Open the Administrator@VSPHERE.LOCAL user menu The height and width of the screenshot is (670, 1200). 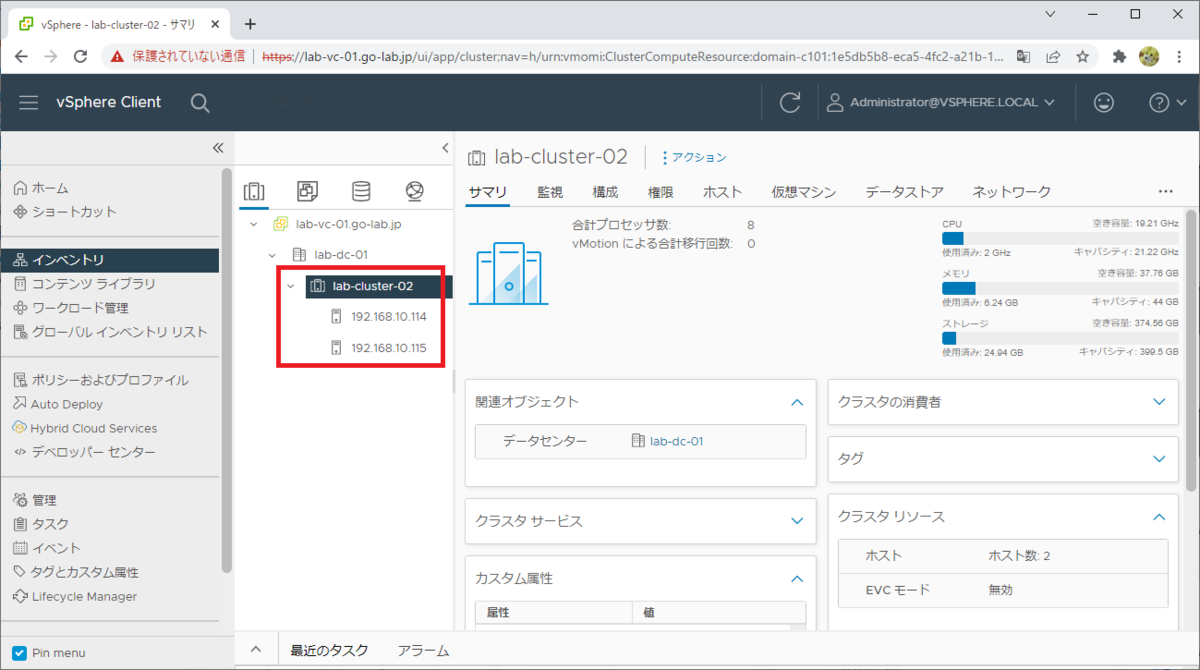pos(942,102)
